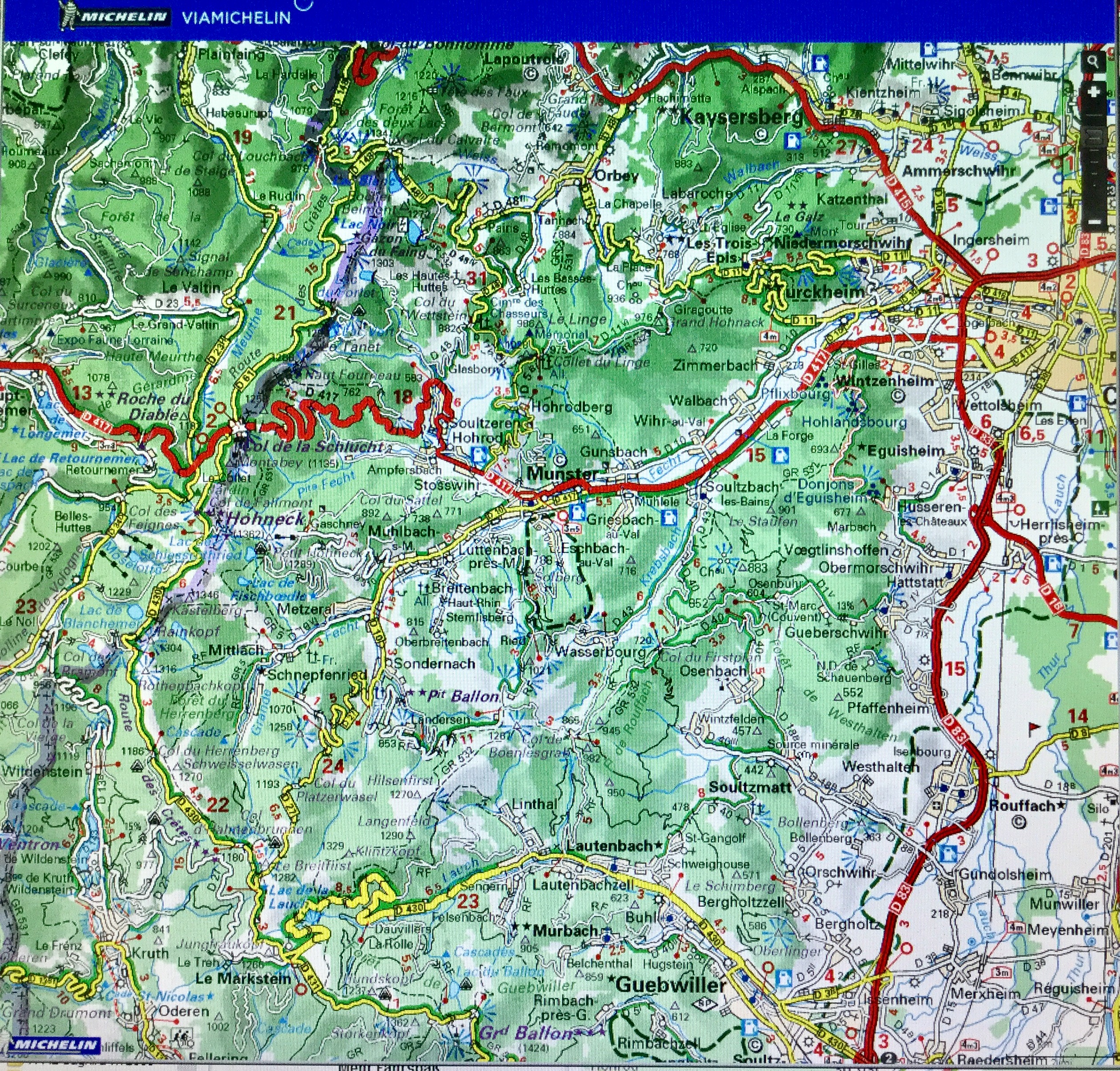
Task: Click the Michelin logo at bottom left
Action: click(55, 1045)
